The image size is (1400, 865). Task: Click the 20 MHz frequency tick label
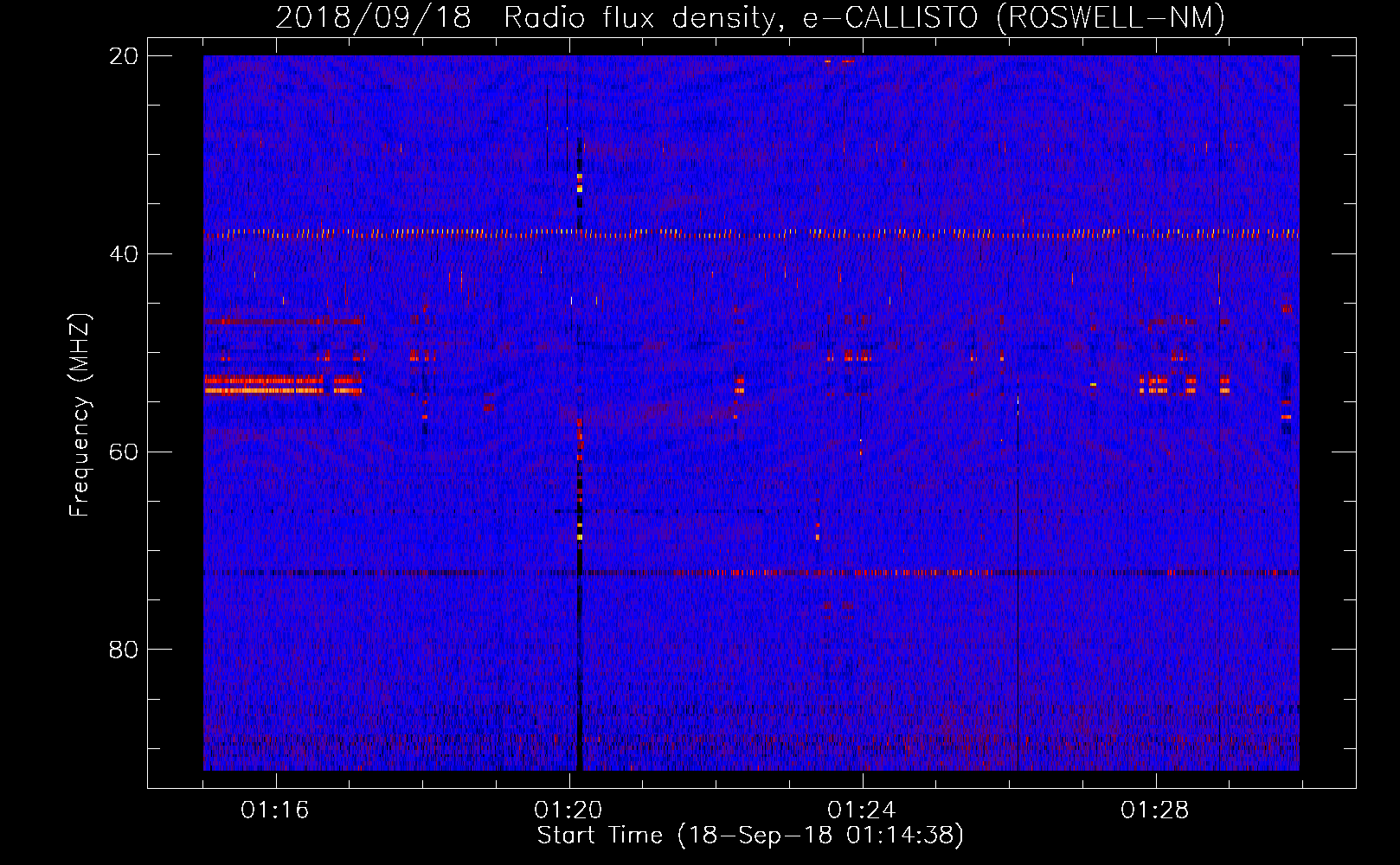tap(123, 56)
